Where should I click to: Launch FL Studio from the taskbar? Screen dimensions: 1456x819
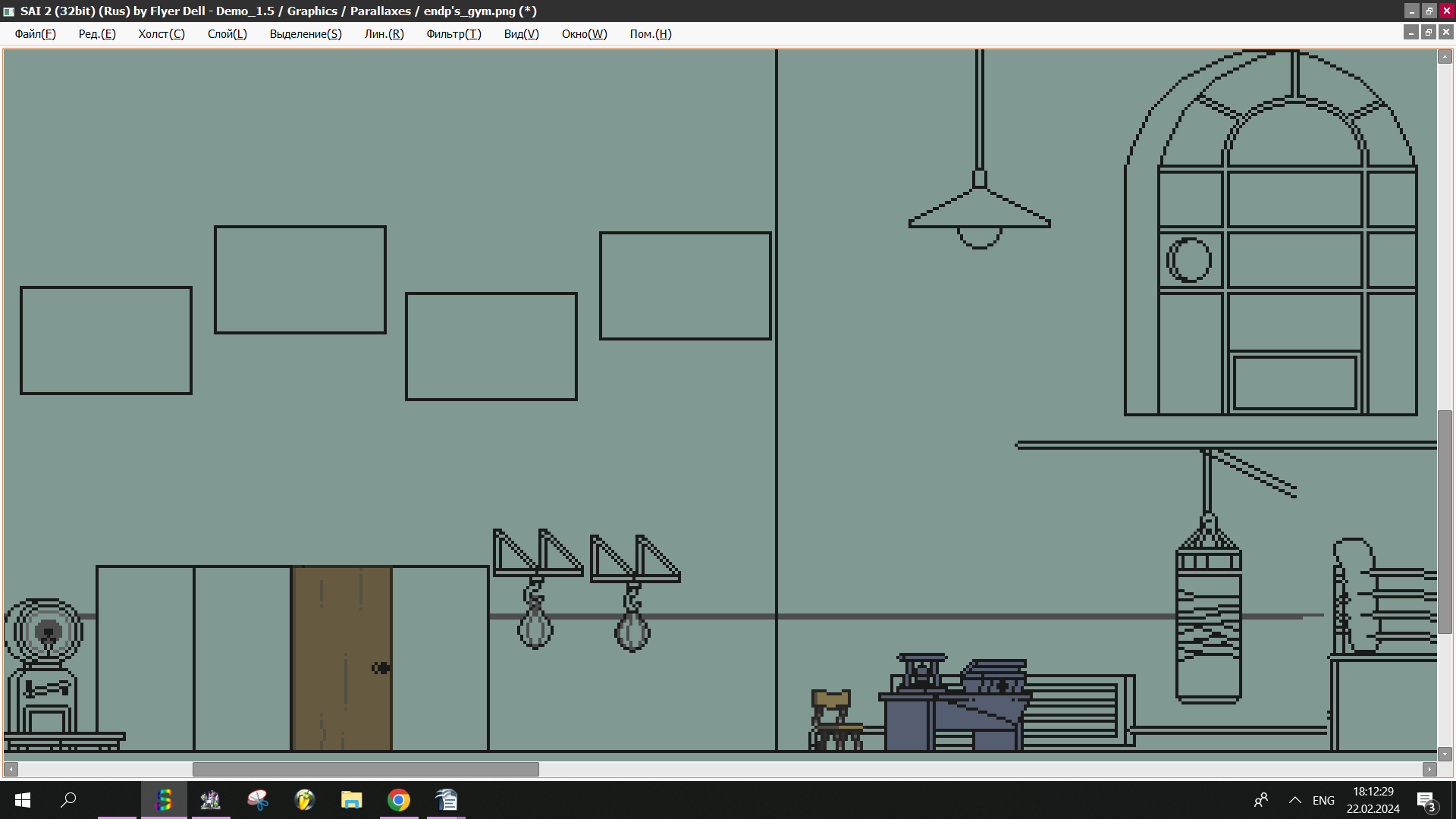click(x=305, y=800)
